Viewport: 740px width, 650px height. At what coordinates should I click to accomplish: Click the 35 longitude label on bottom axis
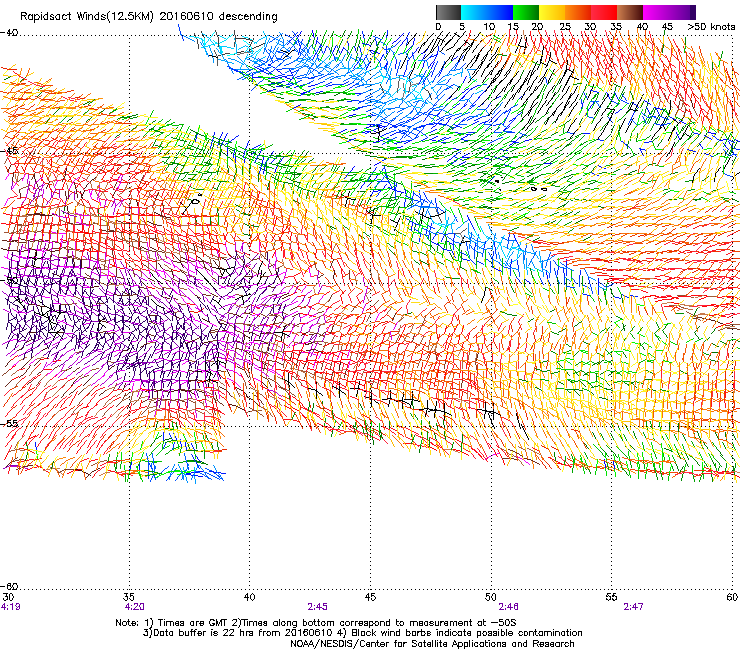pyautogui.click(x=129, y=597)
